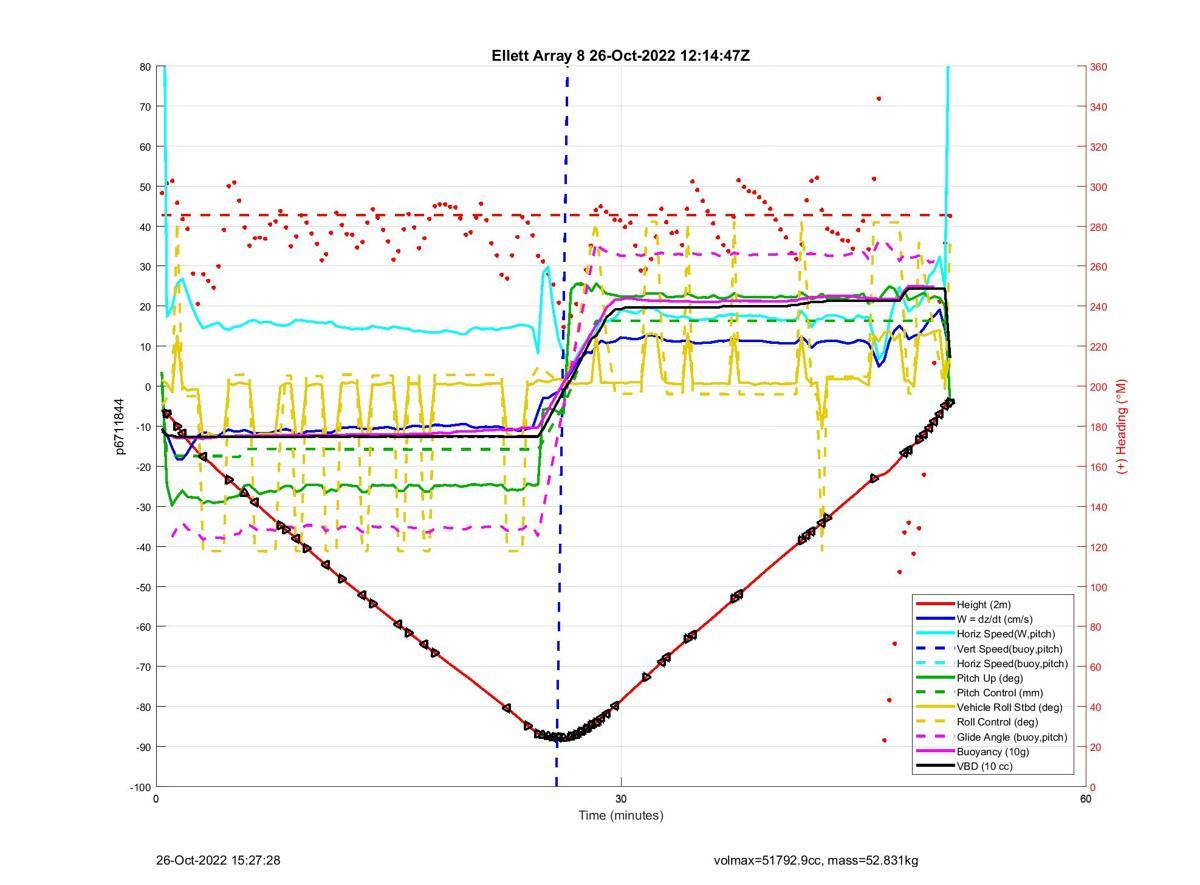Click the right axis tick label '100'
Screen dimensions: 1200x885
point(1099,587)
